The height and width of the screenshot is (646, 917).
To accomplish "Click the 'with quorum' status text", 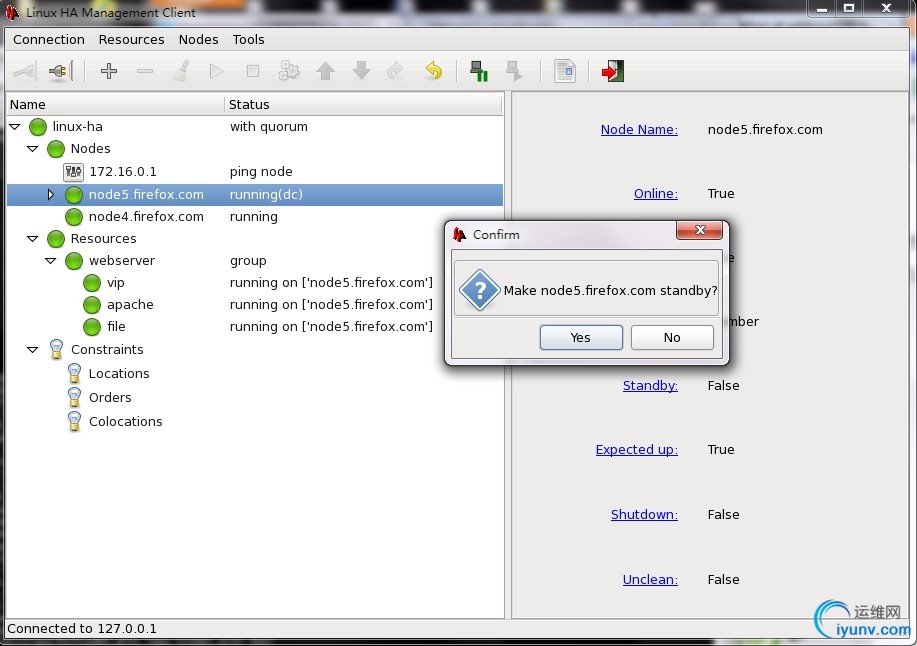I will click(269, 127).
